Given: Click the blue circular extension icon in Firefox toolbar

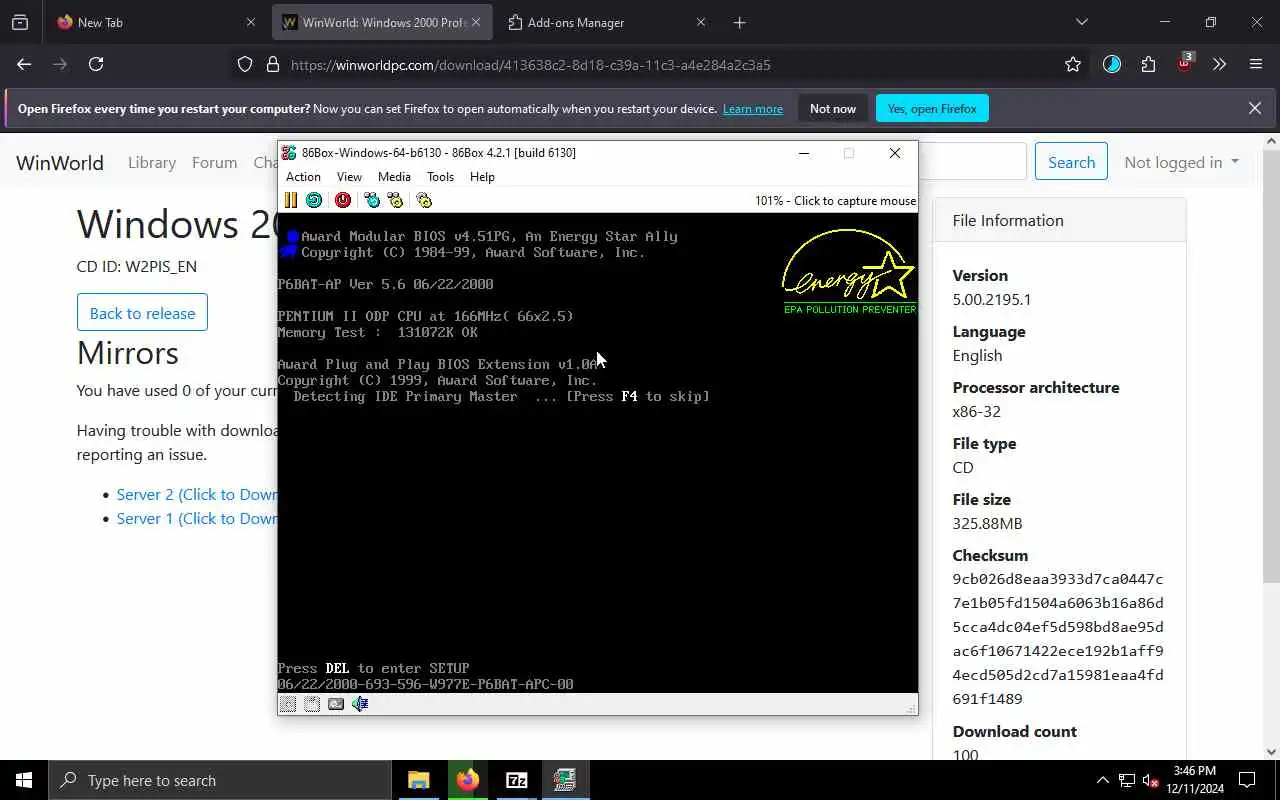Looking at the screenshot, I should coord(1112,64).
